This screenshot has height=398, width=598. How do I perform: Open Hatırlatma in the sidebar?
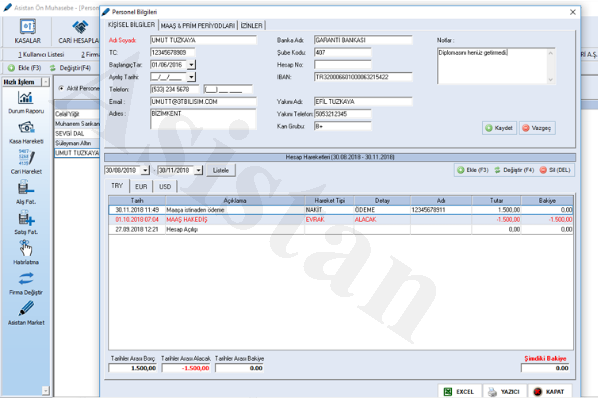pyautogui.click(x=26, y=252)
